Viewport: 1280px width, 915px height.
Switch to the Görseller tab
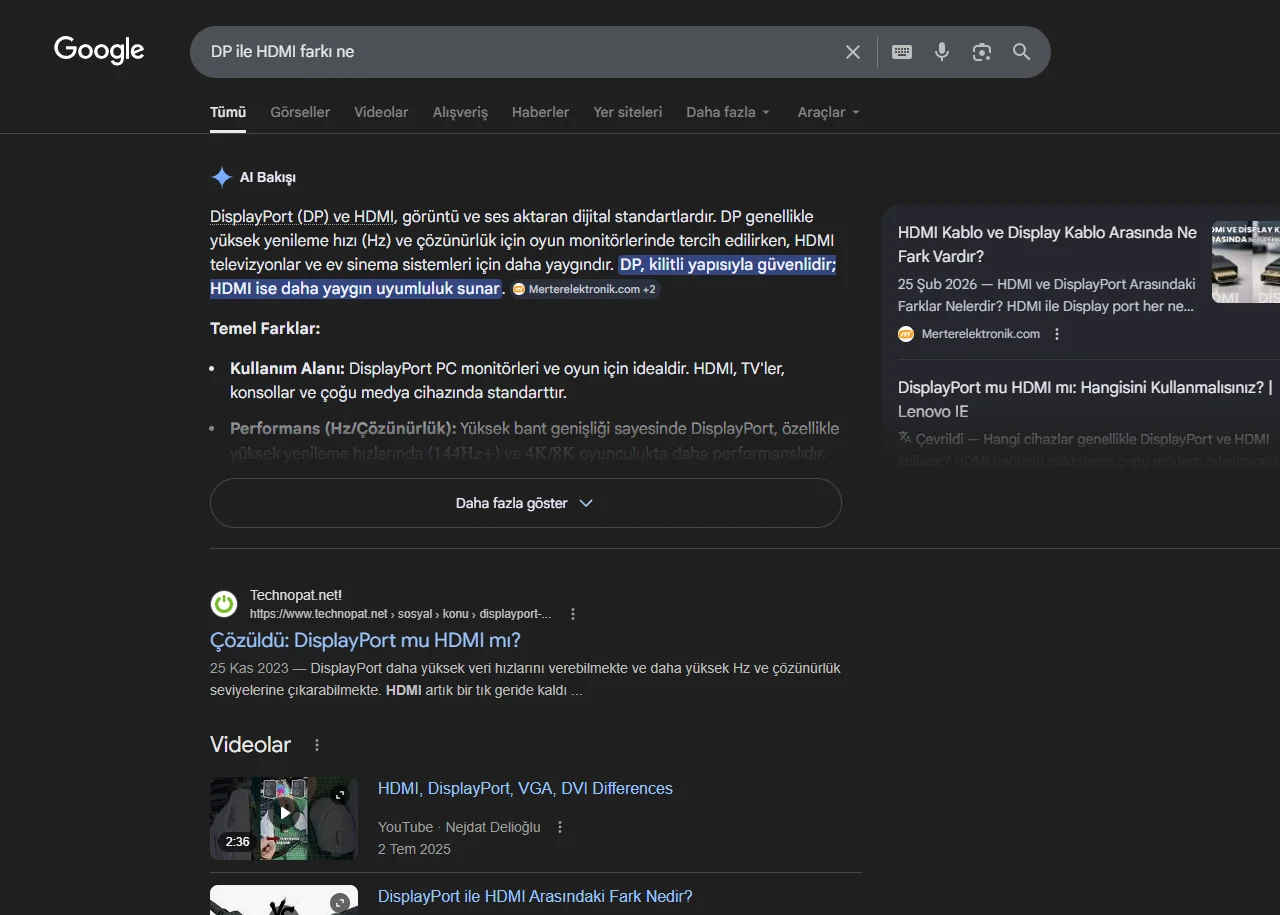pyautogui.click(x=300, y=112)
